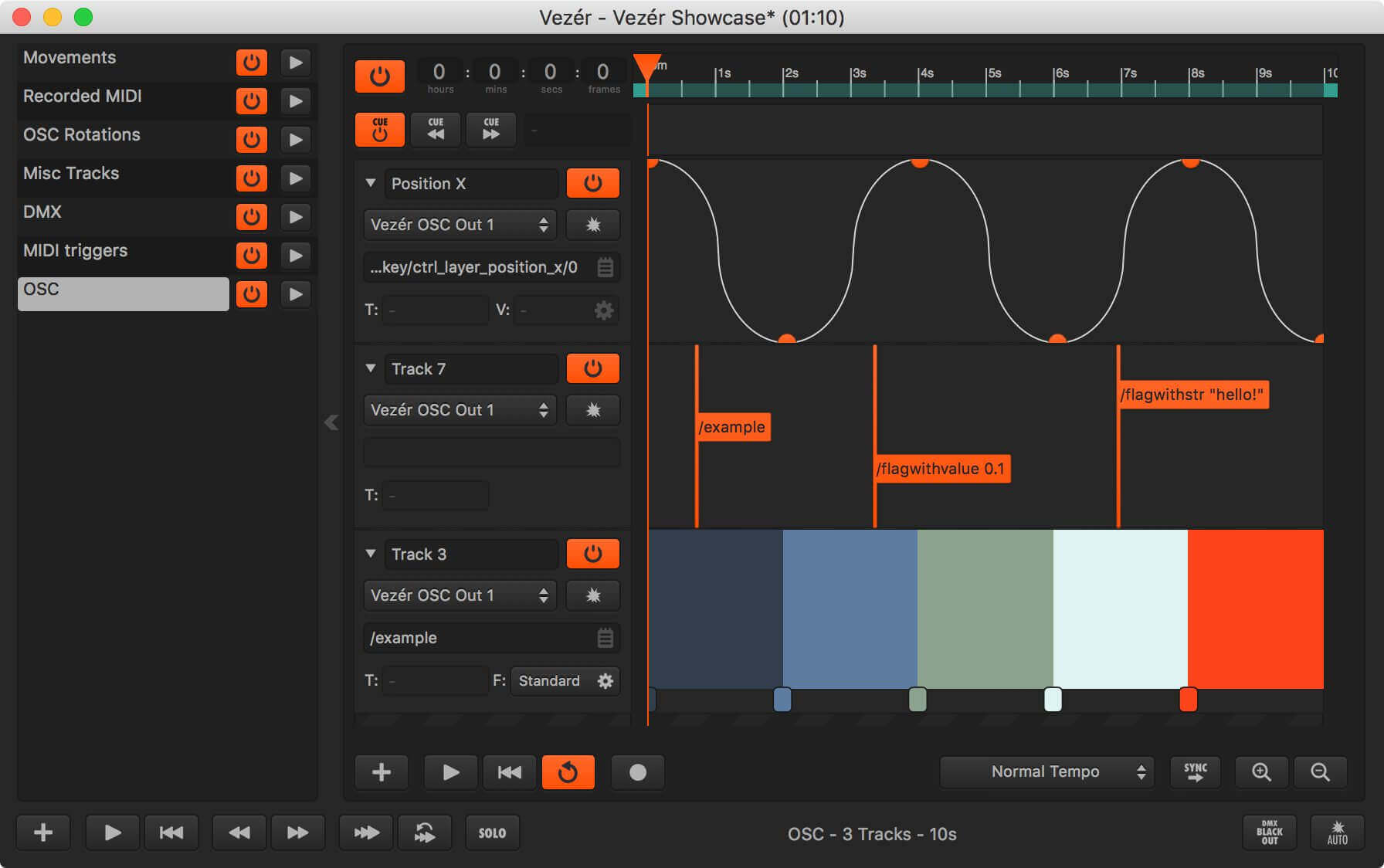Add a new composition in the sidebar

tap(43, 832)
